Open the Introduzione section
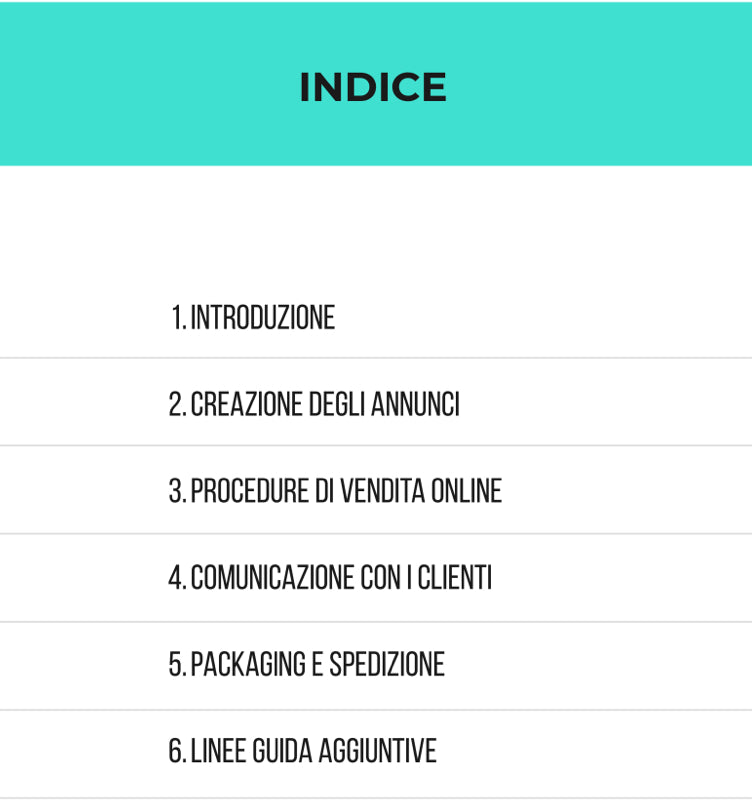 tap(262, 318)
